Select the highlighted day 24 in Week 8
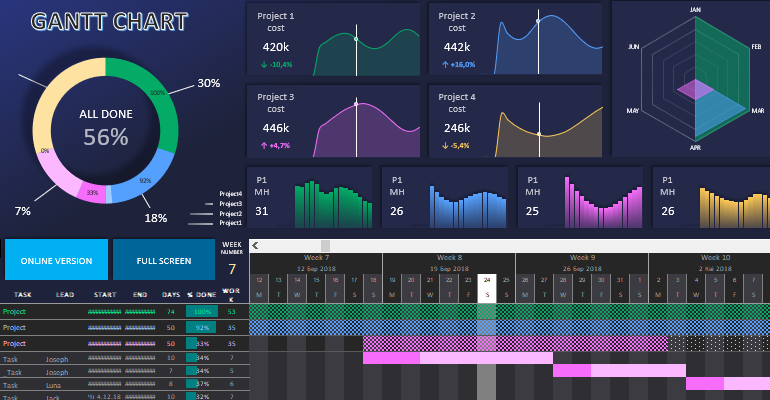 pos(487,282)
